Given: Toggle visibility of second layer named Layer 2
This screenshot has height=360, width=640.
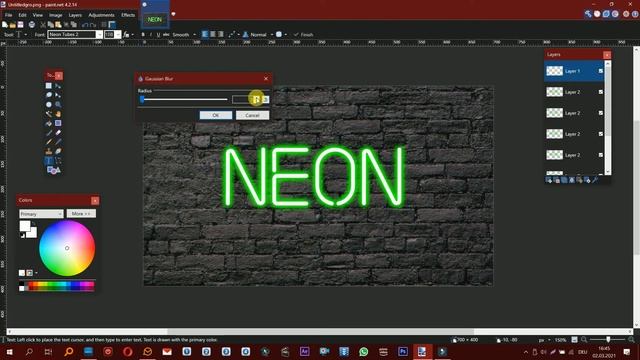Looking at the screenshot, I should 600,92.
